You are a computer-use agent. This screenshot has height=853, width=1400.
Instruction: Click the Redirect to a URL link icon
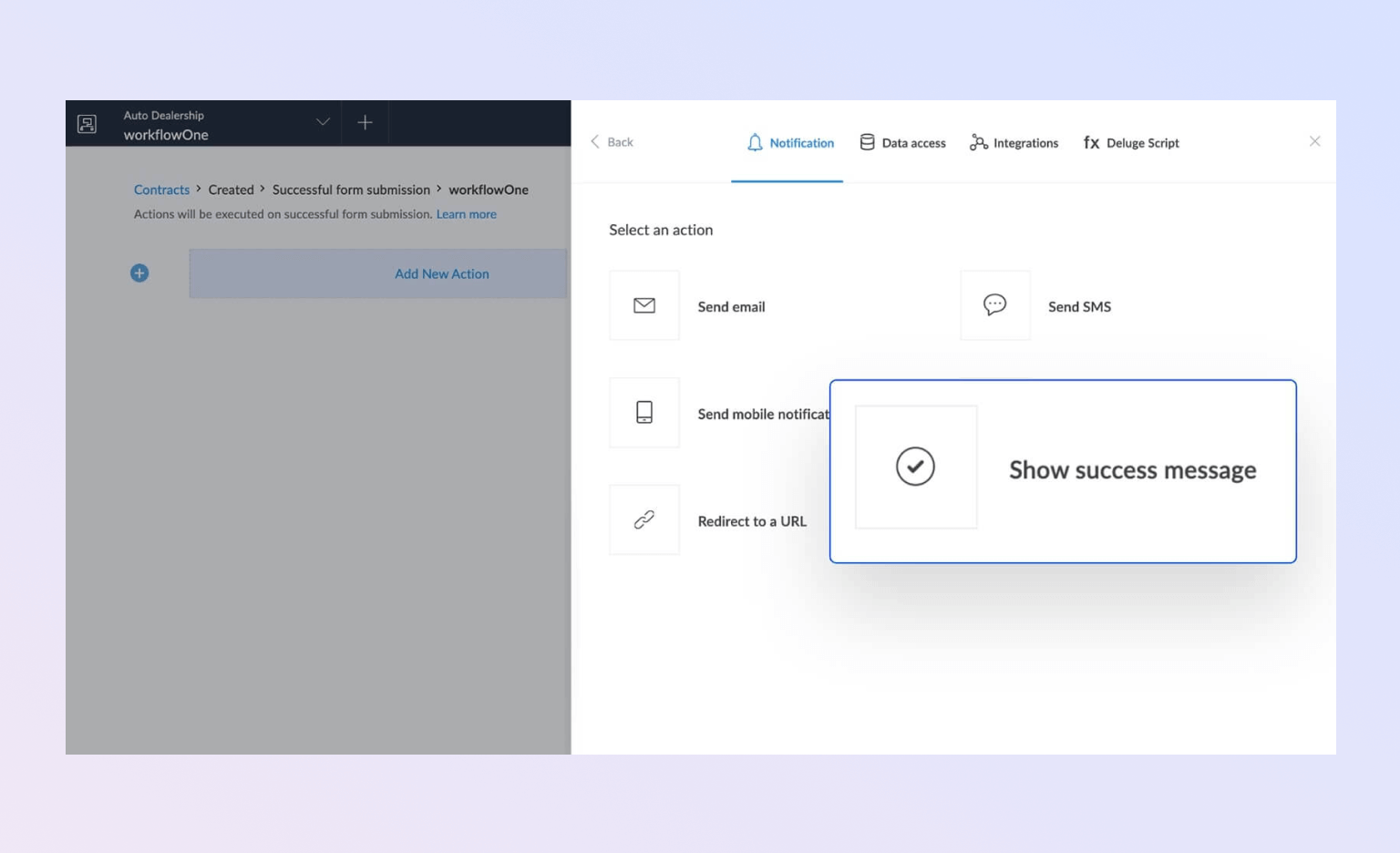pyautogui.click(x=644, y=519)
